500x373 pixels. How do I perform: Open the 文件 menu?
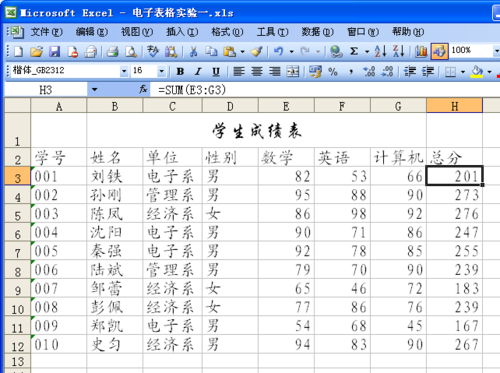47,32
